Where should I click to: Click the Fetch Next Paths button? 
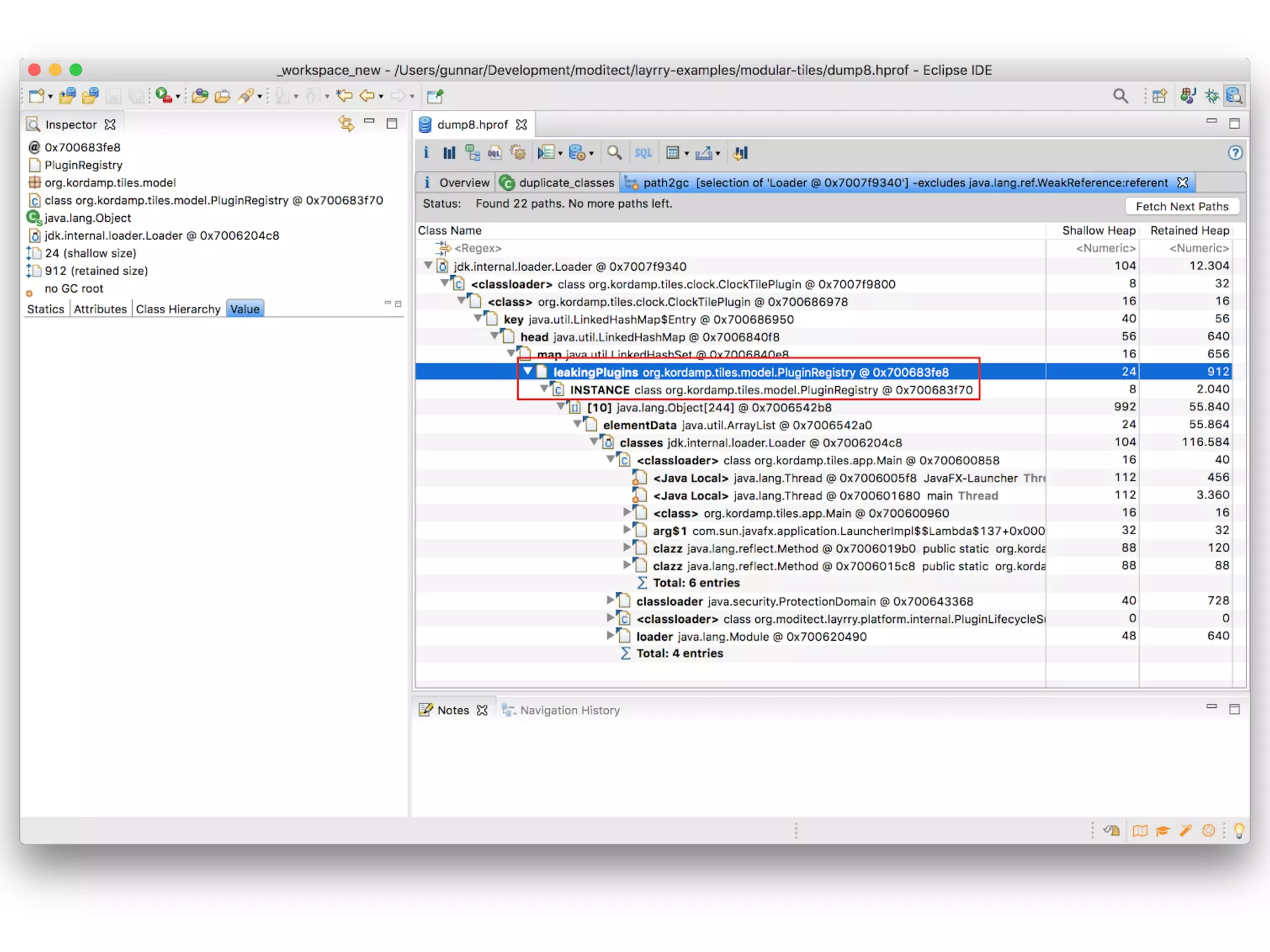click(x=1181, y=206)
